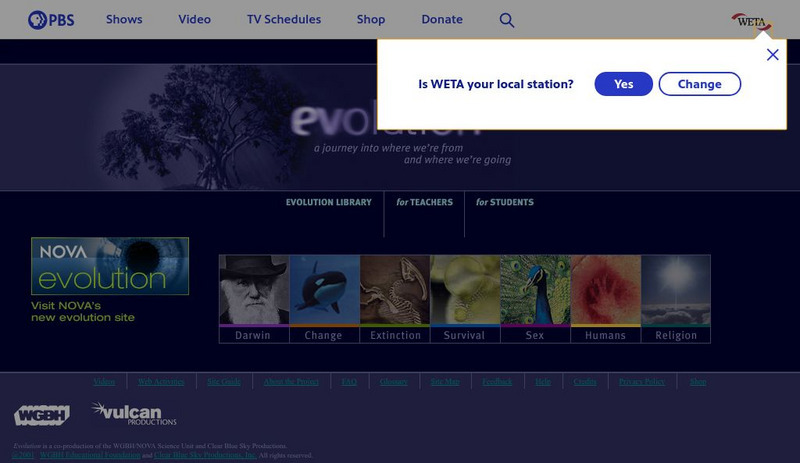Viewport: 800px width, 463px height.
Task: Click the WGBH logo in the footer
Action: point(42,415)
